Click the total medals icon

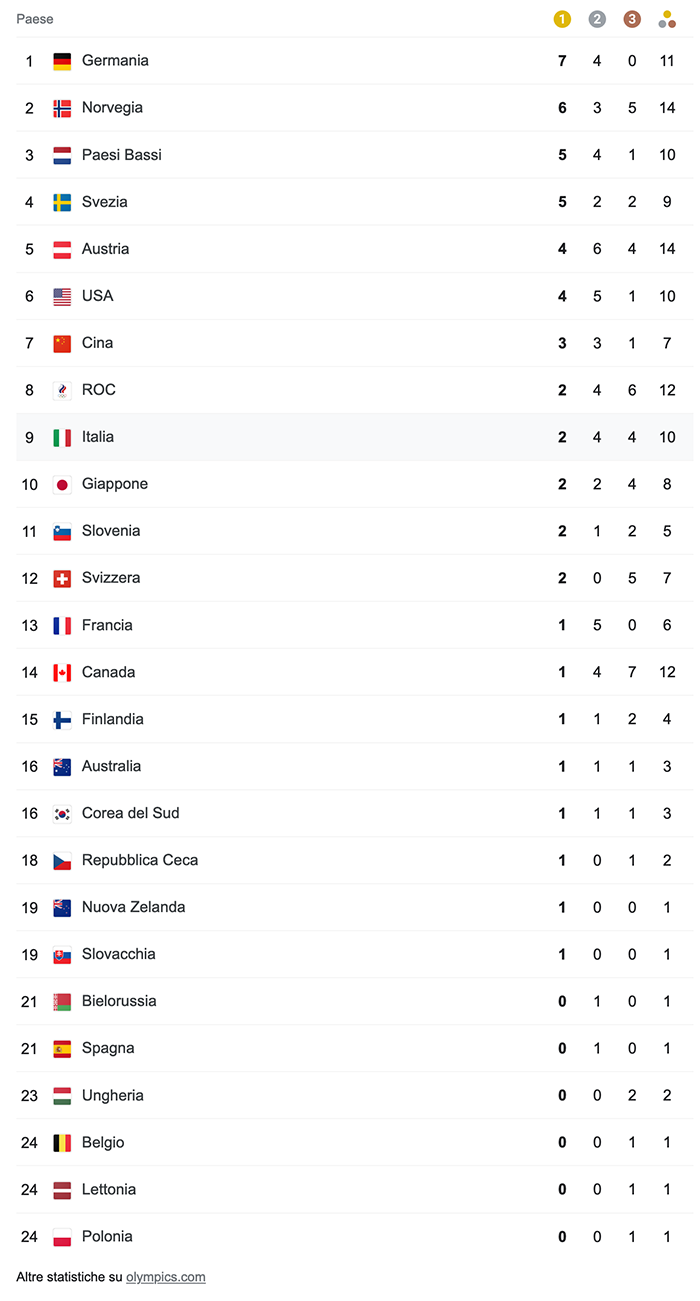667,19
